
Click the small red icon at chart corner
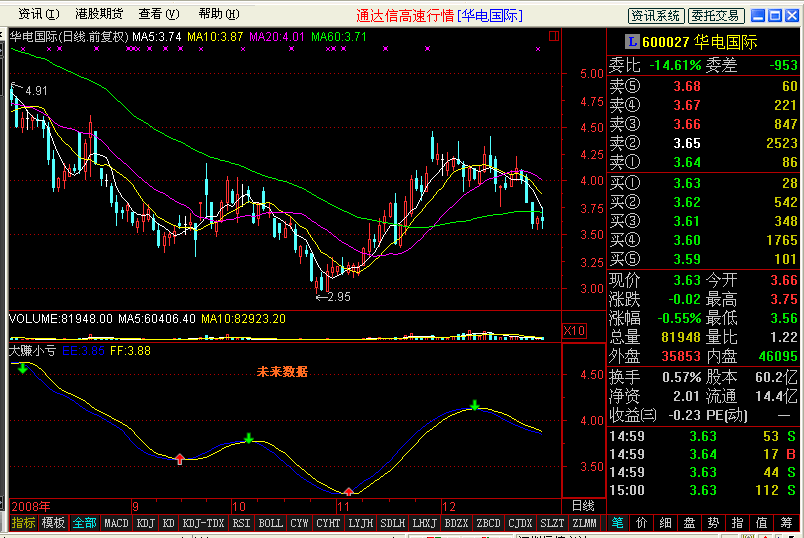pyautogui.click(x=554, y=36)
